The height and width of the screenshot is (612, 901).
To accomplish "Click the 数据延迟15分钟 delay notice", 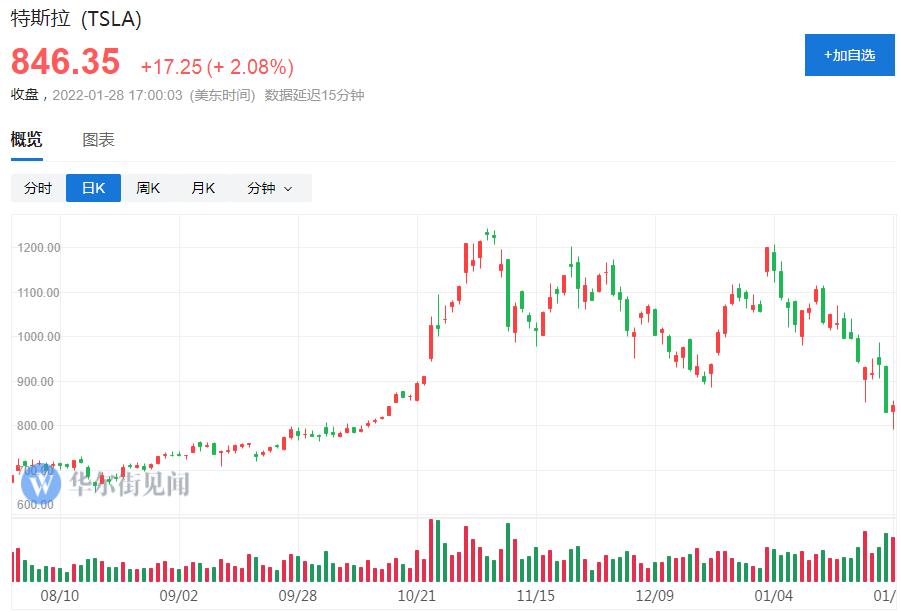I will tap(314, 95).
